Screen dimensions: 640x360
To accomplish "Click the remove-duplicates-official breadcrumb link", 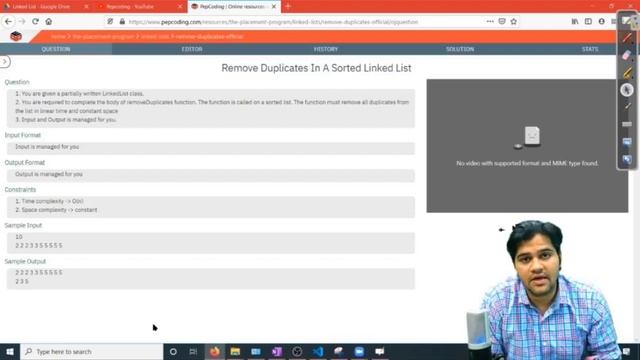I will (x=209, y=36).
